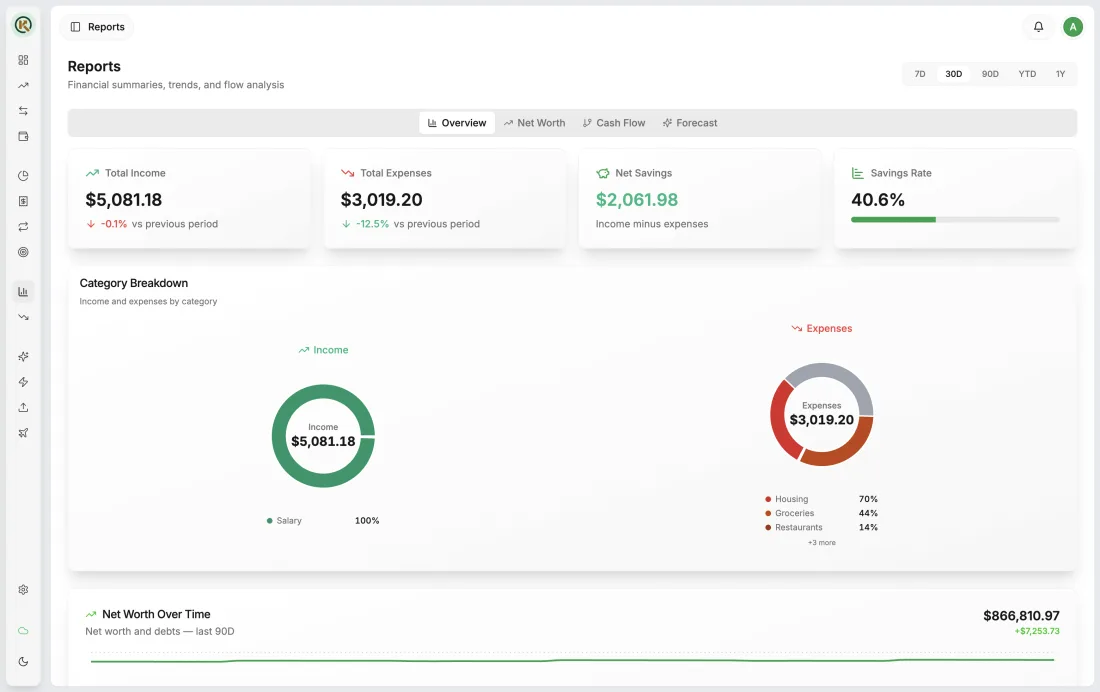Screen dimensions: 1100x692
Task: Select the 1Y time range
Action: click(x=1060, y=74)
